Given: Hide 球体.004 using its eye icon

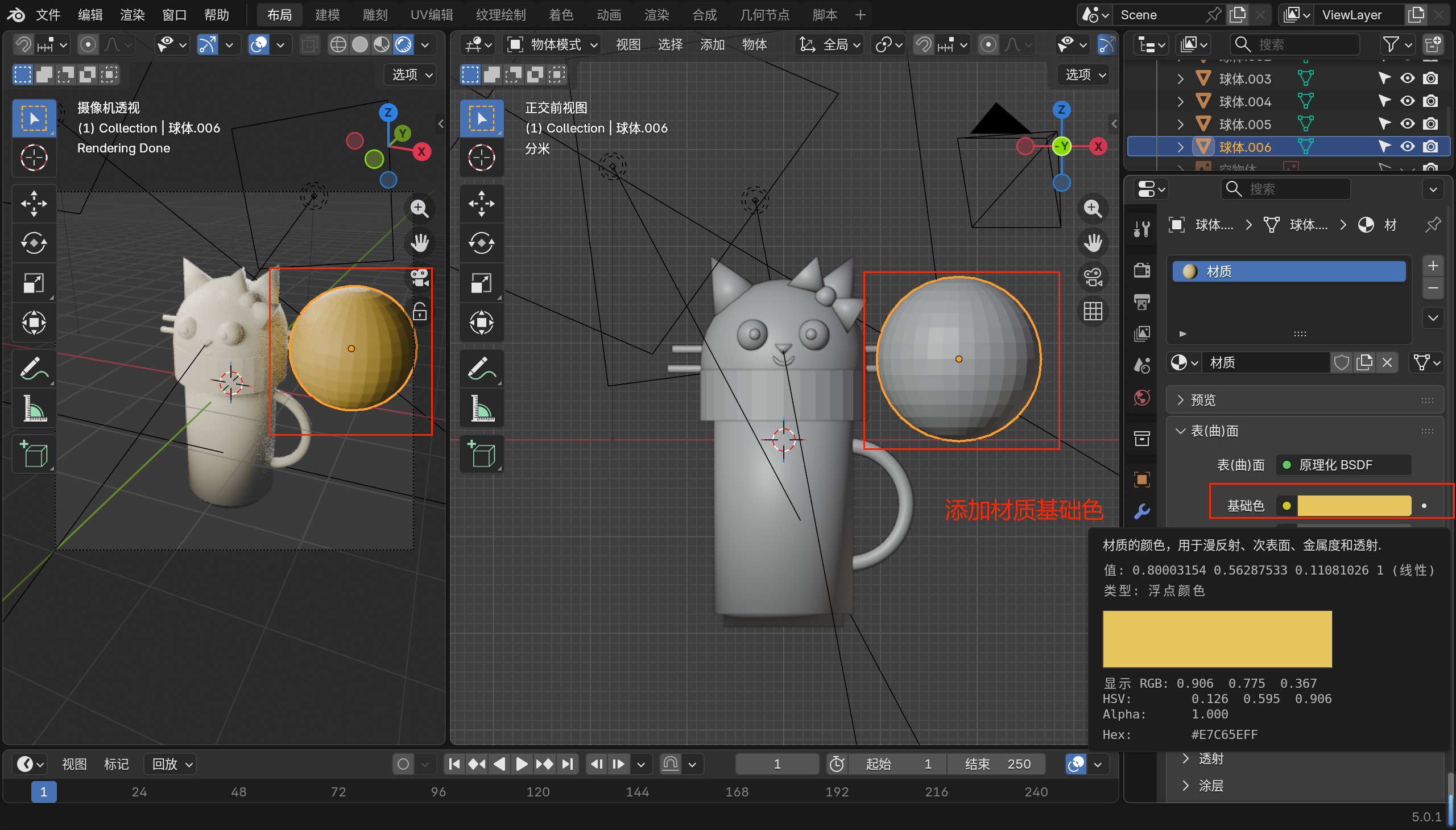Looking at the screenshot, I should click(x=1407, y=101).
